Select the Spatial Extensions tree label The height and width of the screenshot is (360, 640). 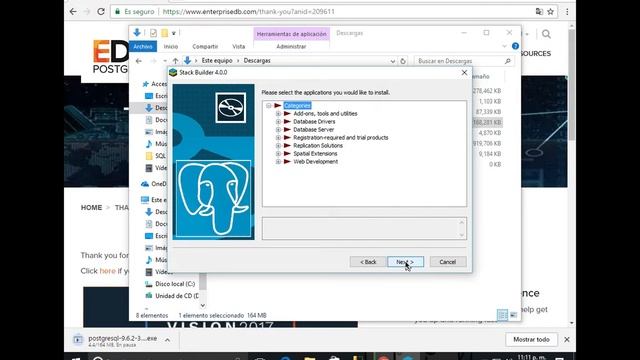pos(315,154)
